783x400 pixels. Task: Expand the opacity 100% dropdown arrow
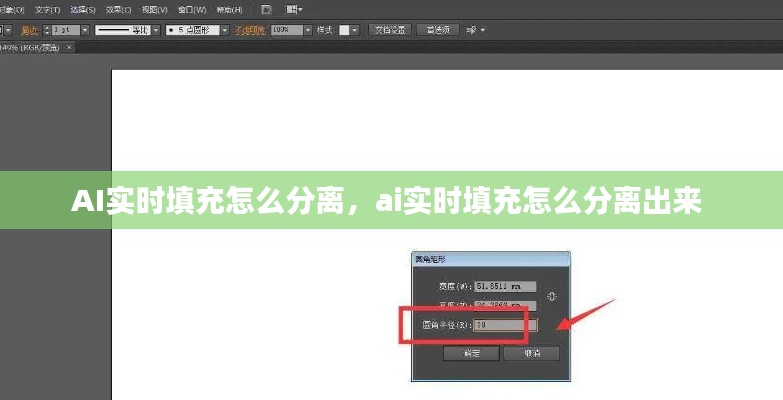click(x=307, y=30)
